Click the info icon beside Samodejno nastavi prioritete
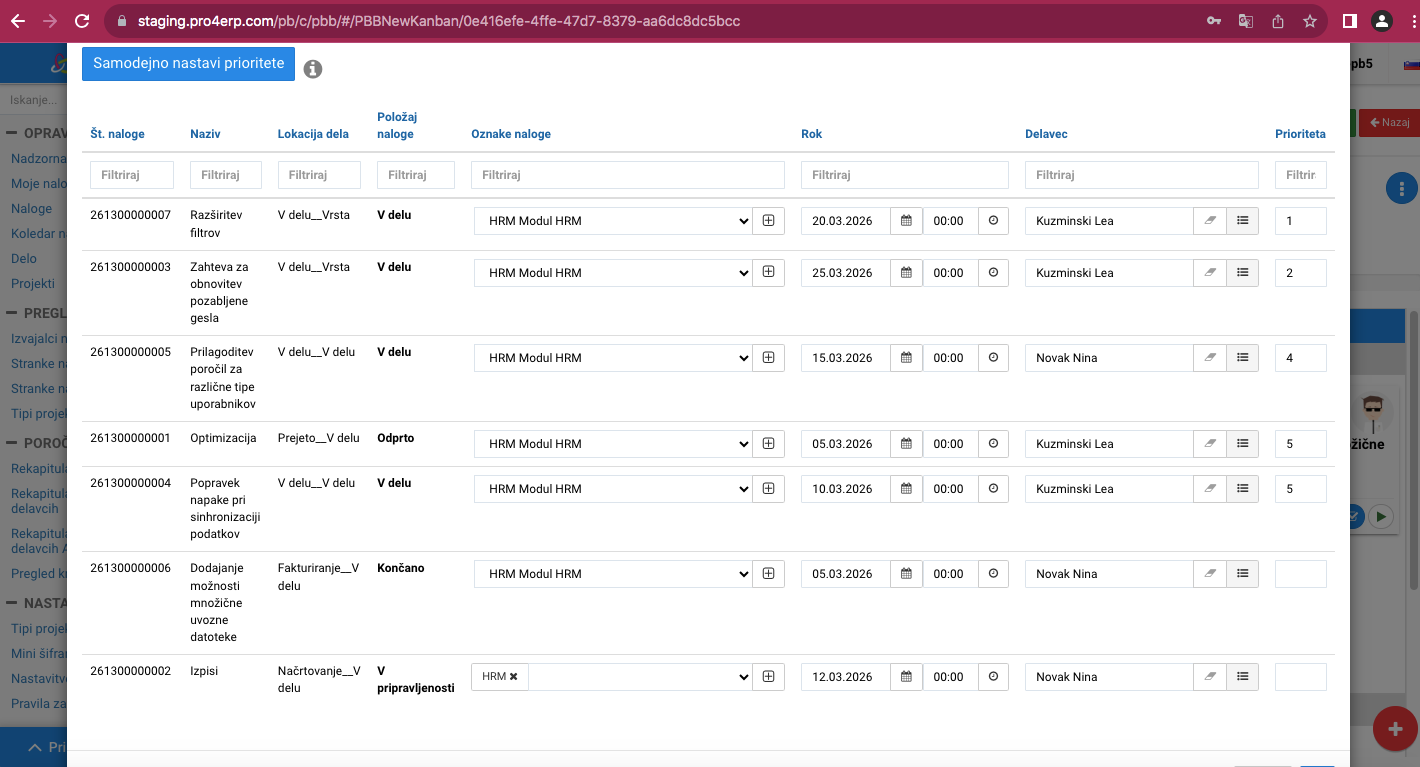The image size is (1420, 767). click(313, 69)
